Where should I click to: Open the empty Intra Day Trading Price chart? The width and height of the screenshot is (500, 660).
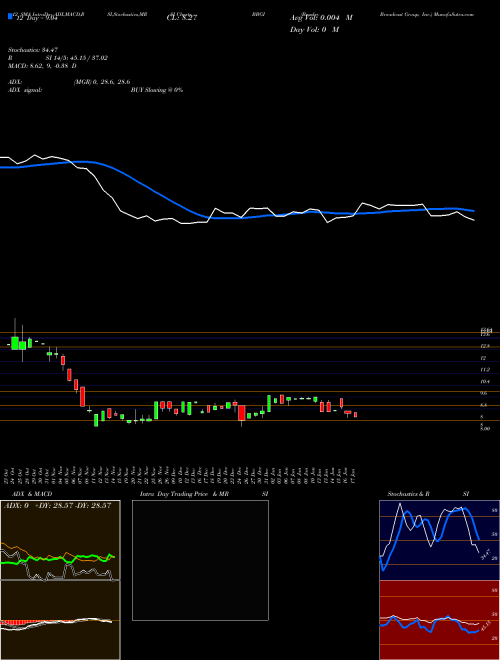200,560
